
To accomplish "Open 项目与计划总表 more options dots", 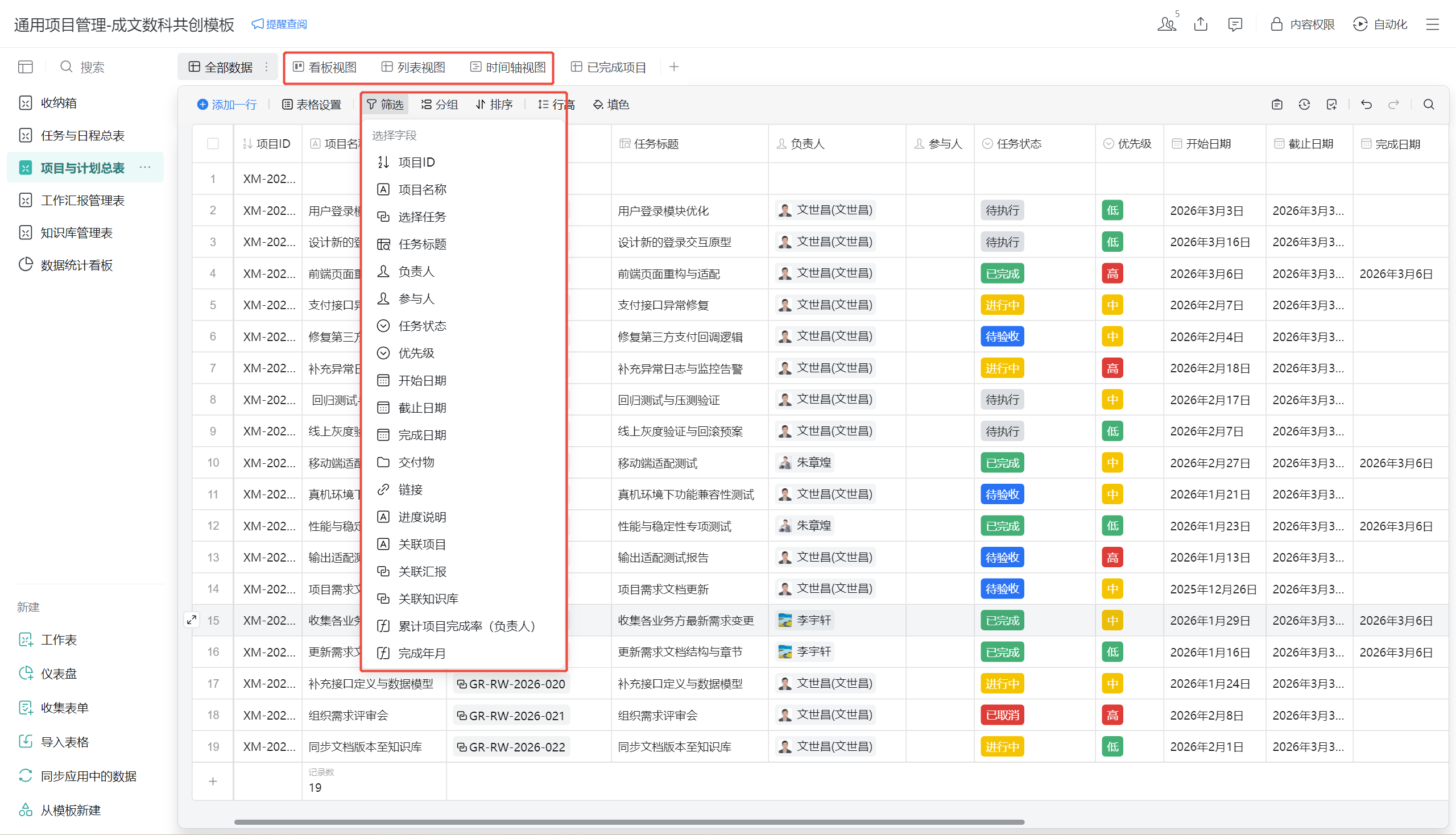I will tap(145, 168).
